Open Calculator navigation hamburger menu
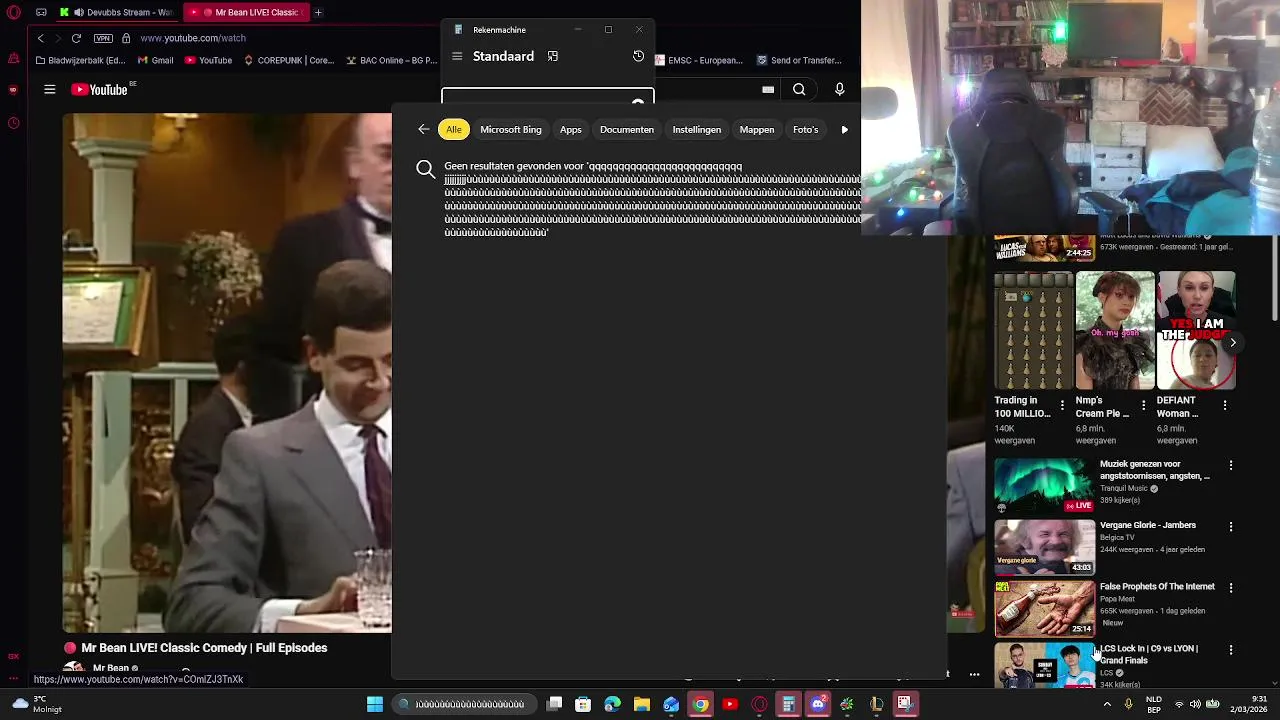This screenshot has height=720, width=1280. [x=457, y=56]
